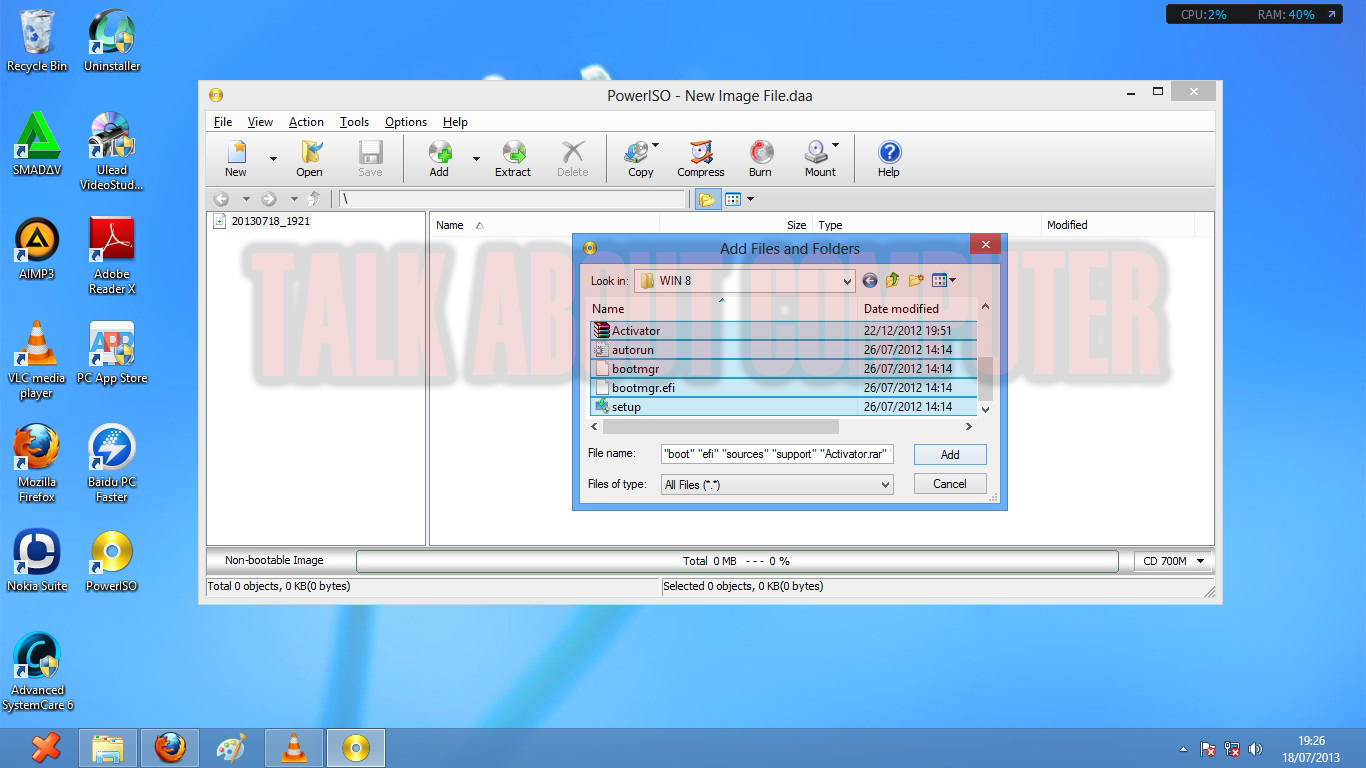Open the Files of type dropdown
Viewport: 1366px width, 768px height.
tap(777, 485)
